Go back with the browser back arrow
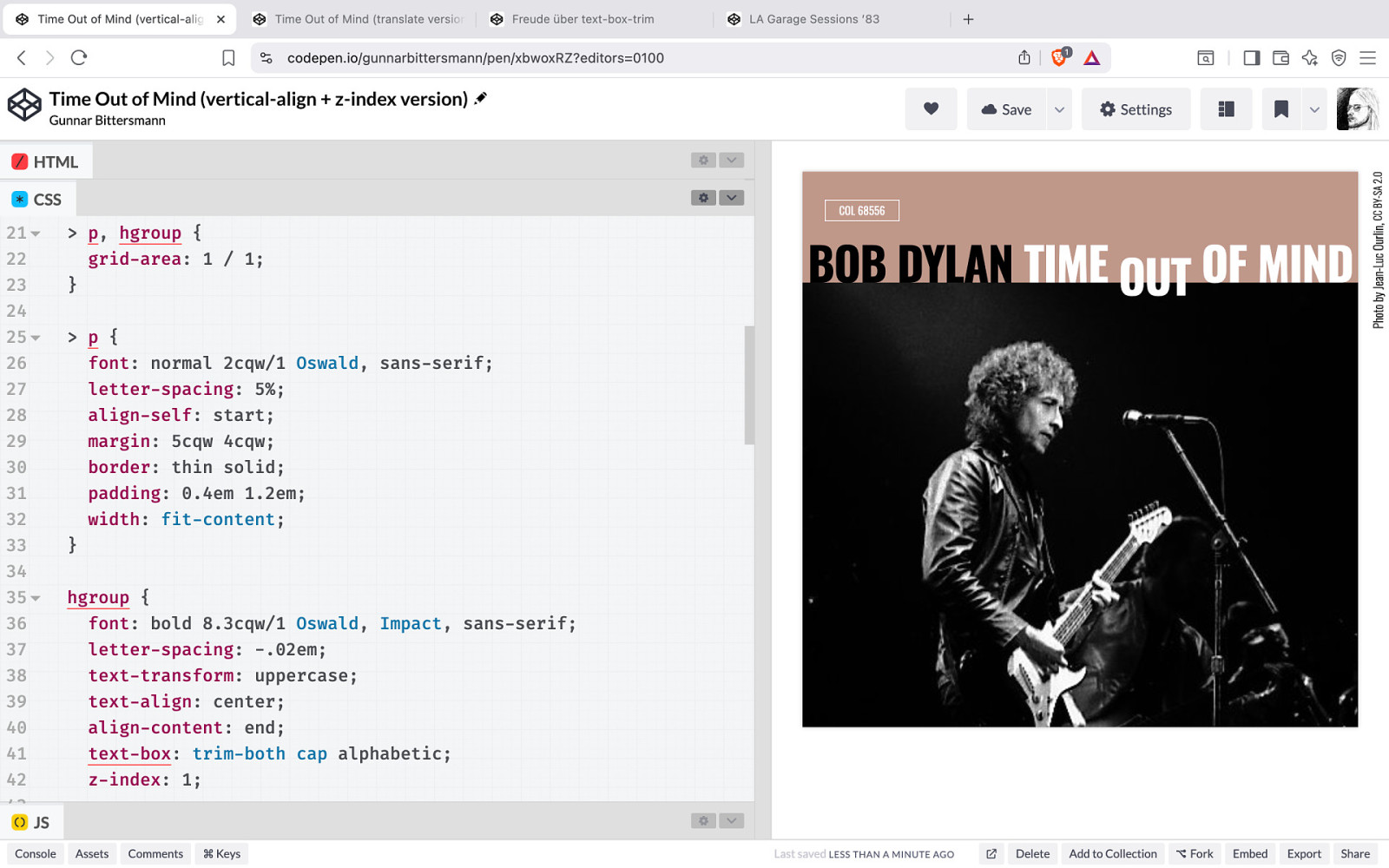 point(22,57)
